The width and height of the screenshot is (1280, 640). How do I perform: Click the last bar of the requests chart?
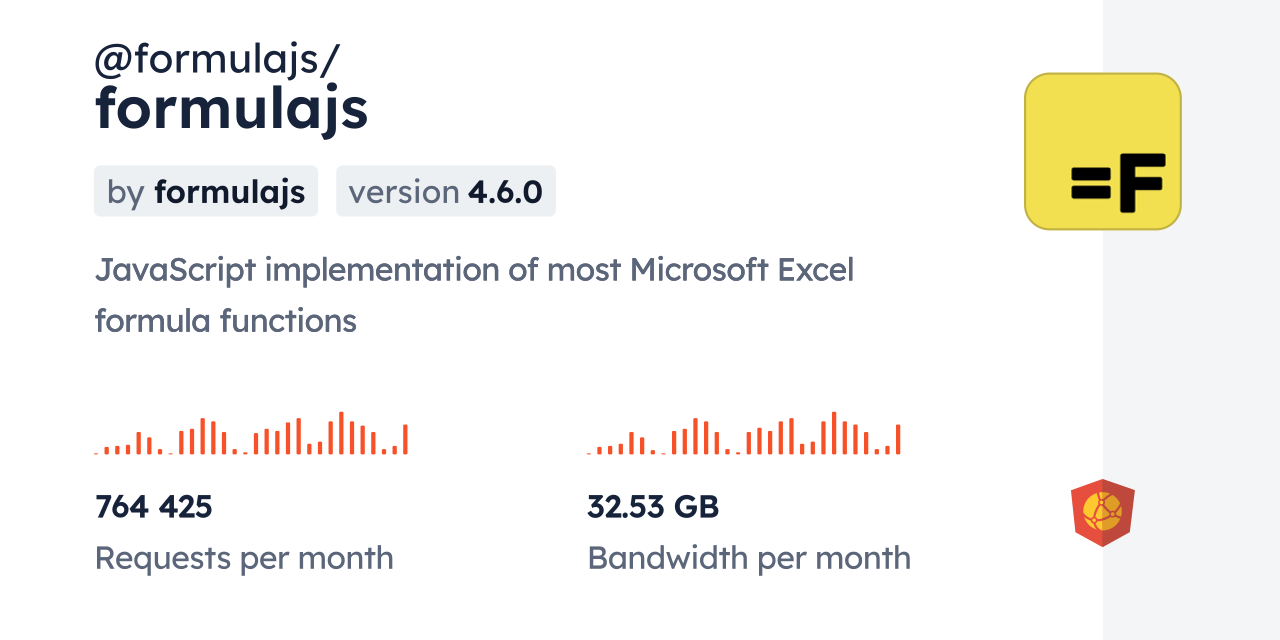tap(405, 440)
